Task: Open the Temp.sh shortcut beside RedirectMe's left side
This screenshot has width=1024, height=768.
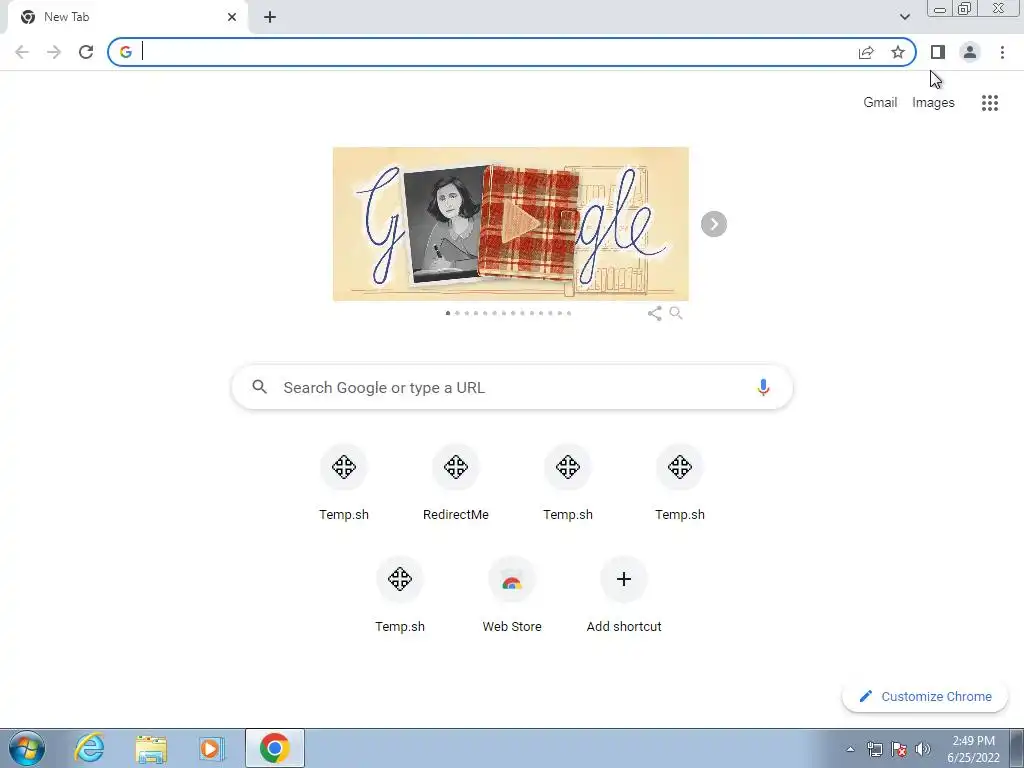Action: [344, 483]
